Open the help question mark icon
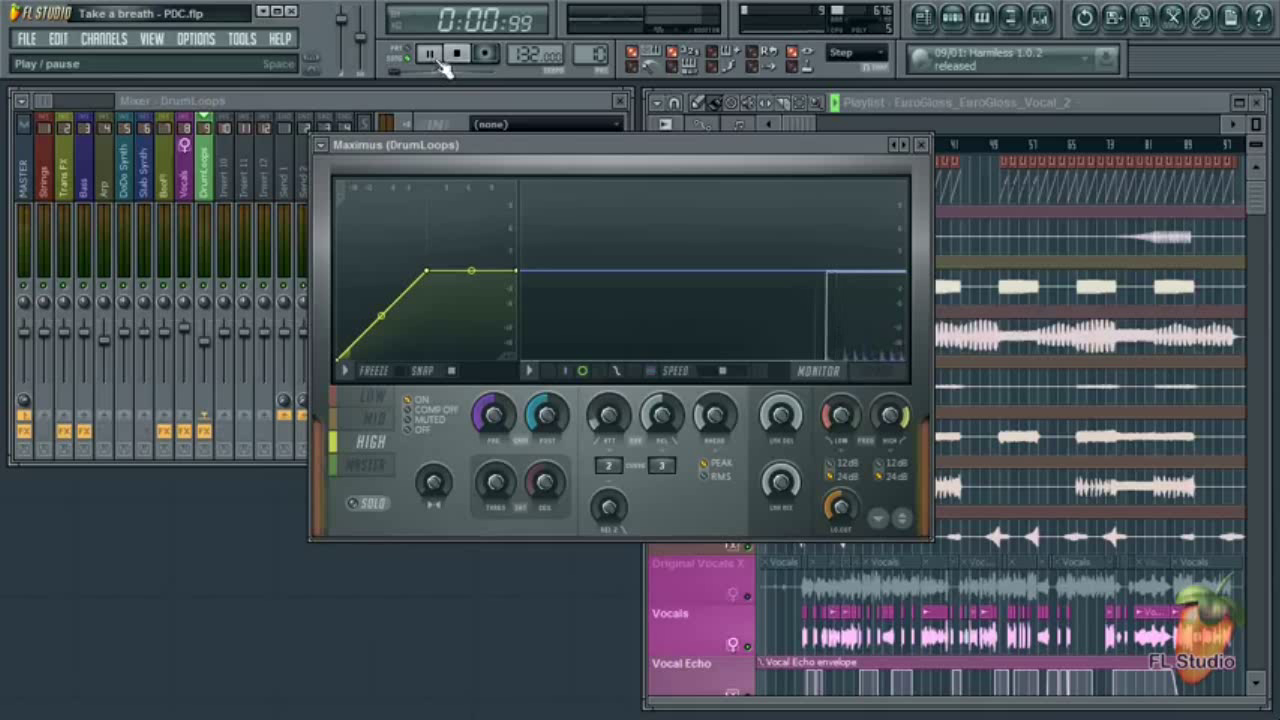Screen dimensions: 1280x720 point(1259,17)
